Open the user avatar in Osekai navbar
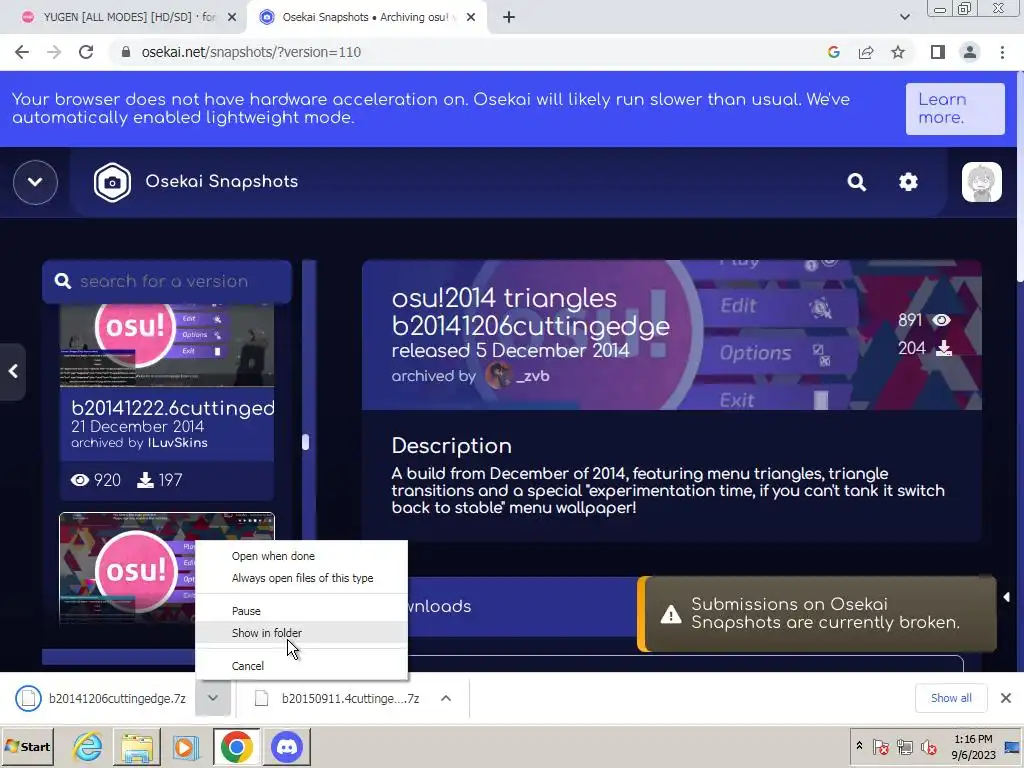Image resolution: width=1024 pixels, height=768 pixels. 982,182
